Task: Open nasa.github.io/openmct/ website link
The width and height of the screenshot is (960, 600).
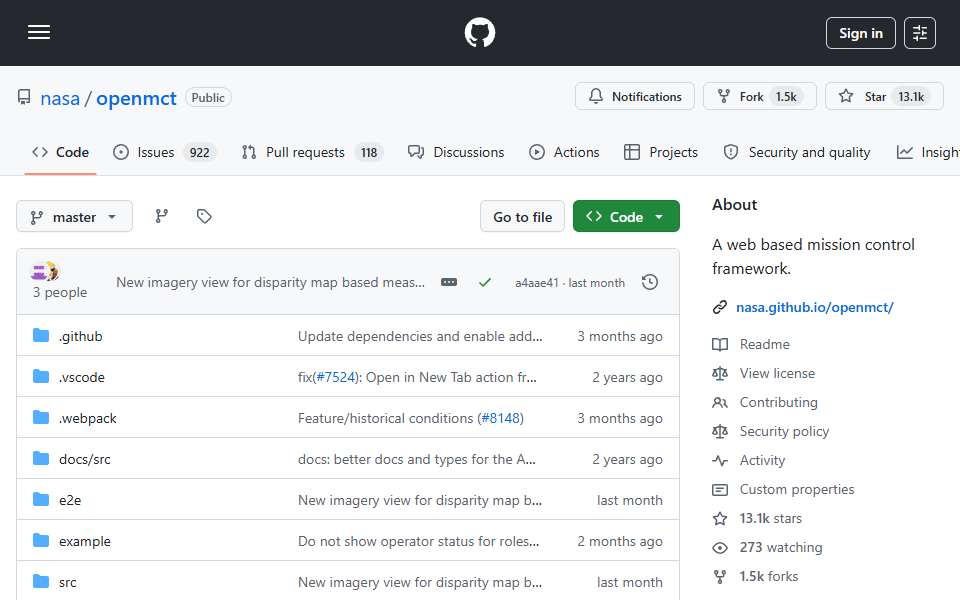Action: pyautogui.click(x=814, y=307)
